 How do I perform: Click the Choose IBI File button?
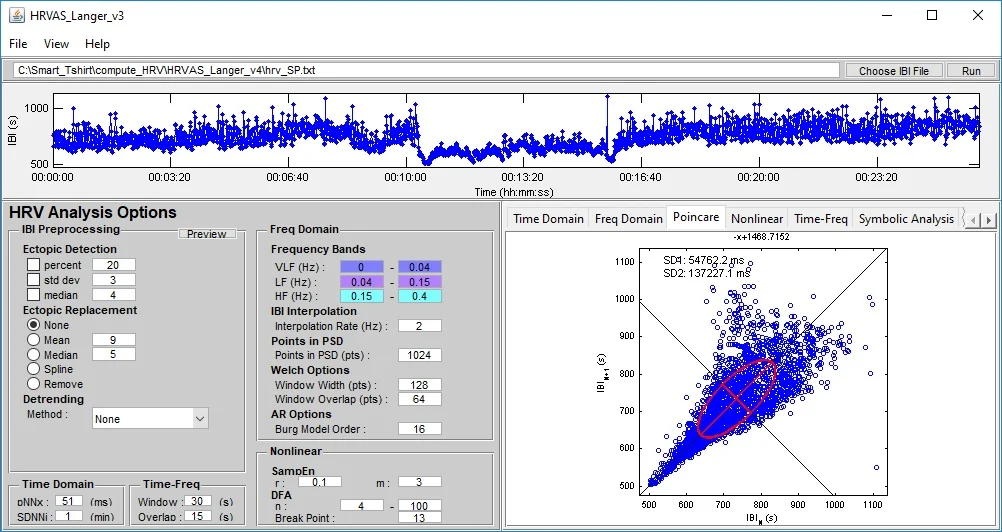tap(893, 71)
